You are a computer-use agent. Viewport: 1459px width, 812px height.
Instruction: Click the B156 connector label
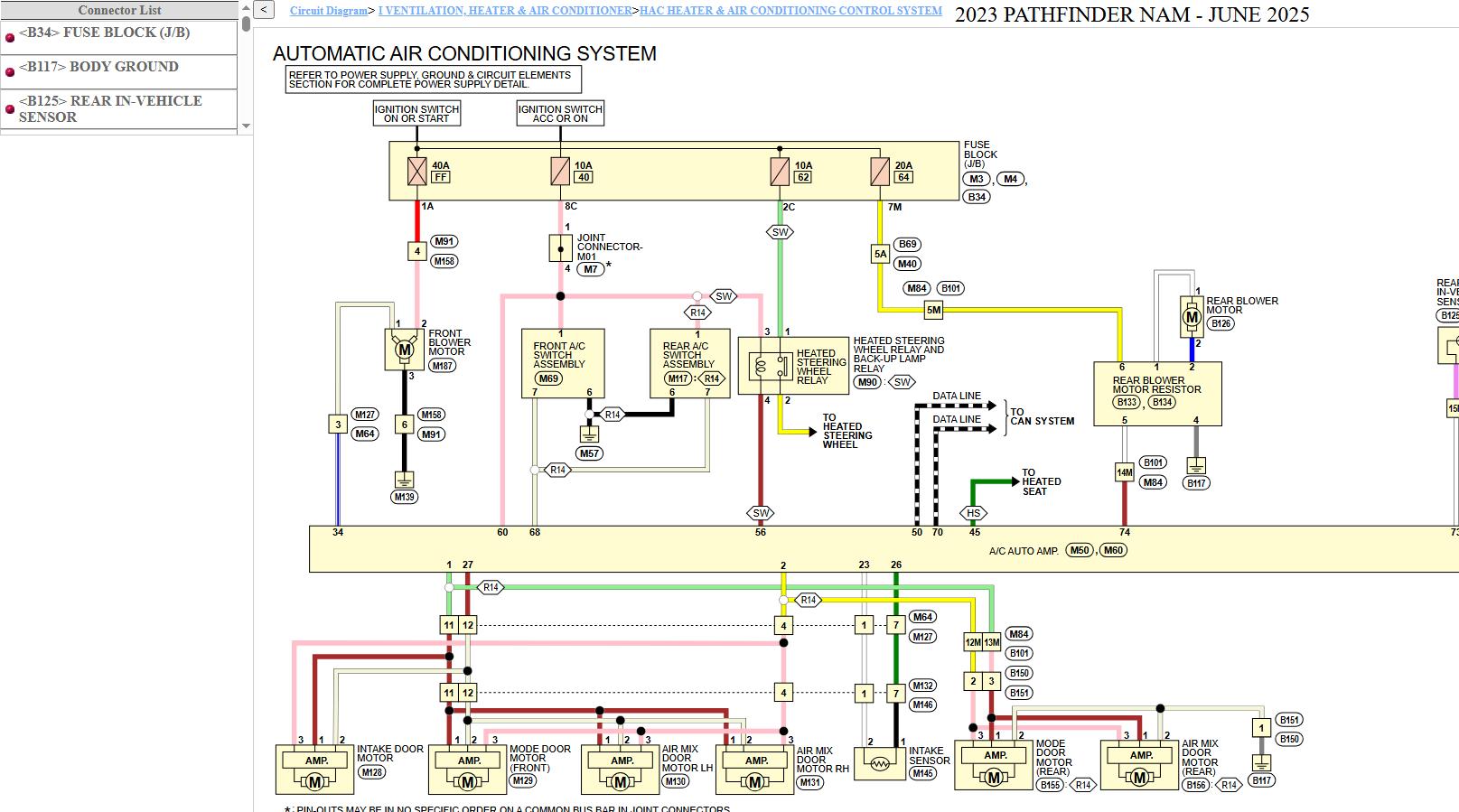tap(1197, 785)
